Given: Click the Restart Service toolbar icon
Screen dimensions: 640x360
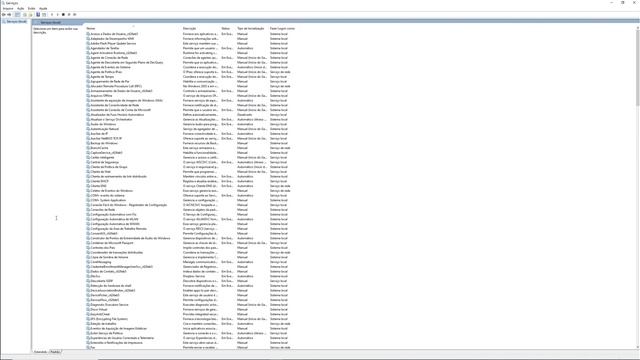Looking at the screenshot, I should click(75, 14).
